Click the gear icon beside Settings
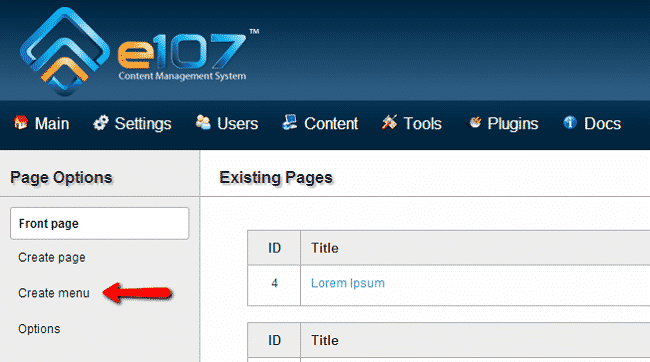 pyautogui.click(x=101, y=123)
